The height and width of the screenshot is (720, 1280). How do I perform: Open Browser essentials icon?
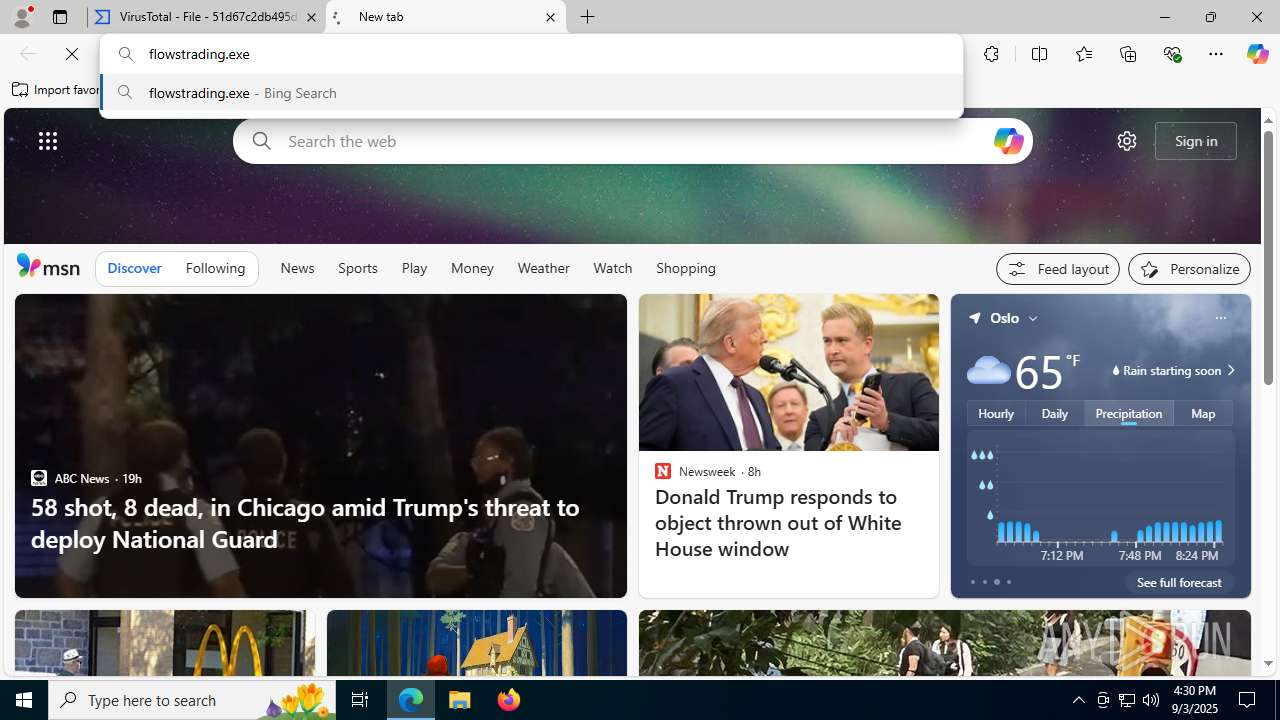(x=1172, y=54)
